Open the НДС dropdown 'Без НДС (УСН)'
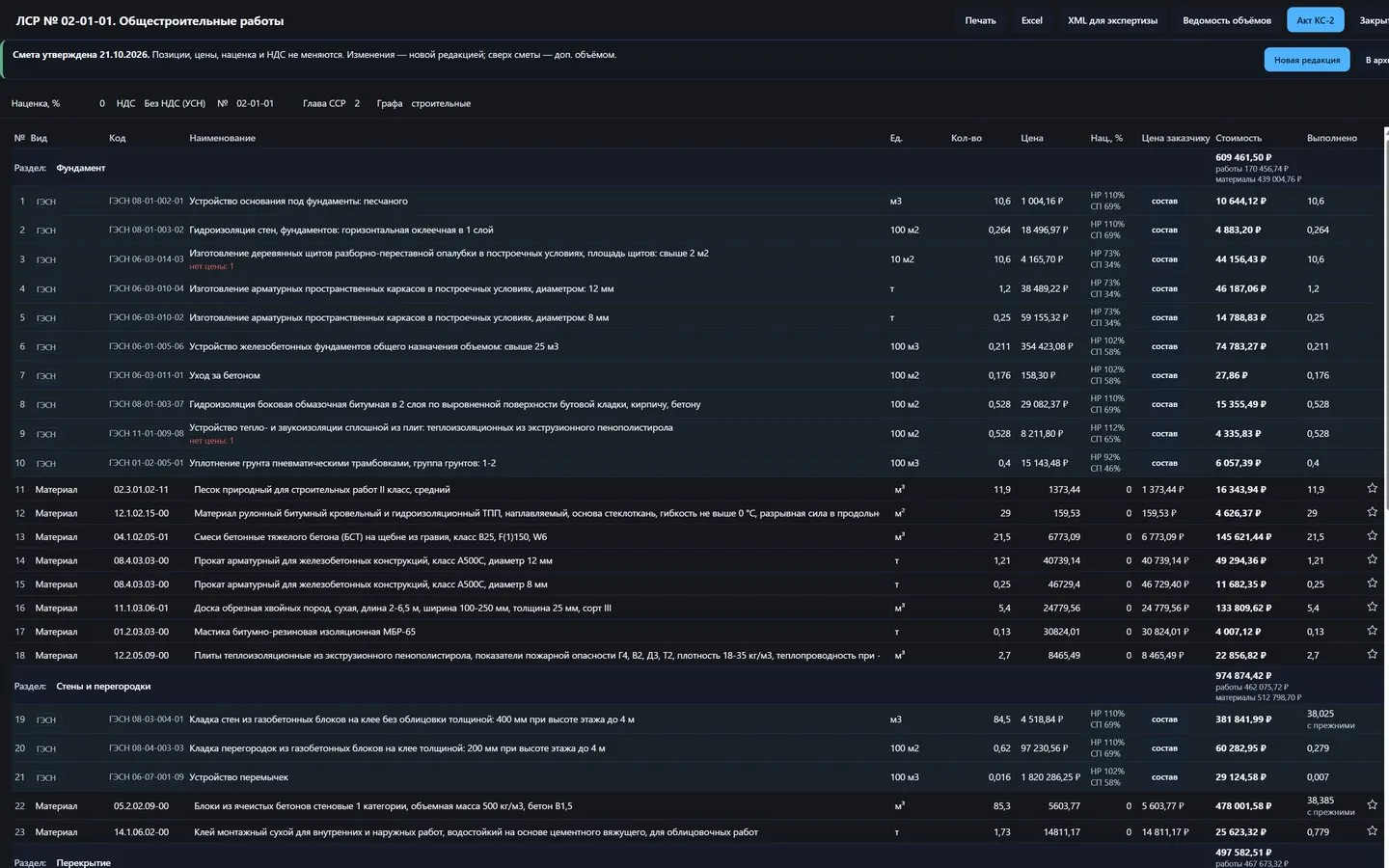 click(175, 103)
